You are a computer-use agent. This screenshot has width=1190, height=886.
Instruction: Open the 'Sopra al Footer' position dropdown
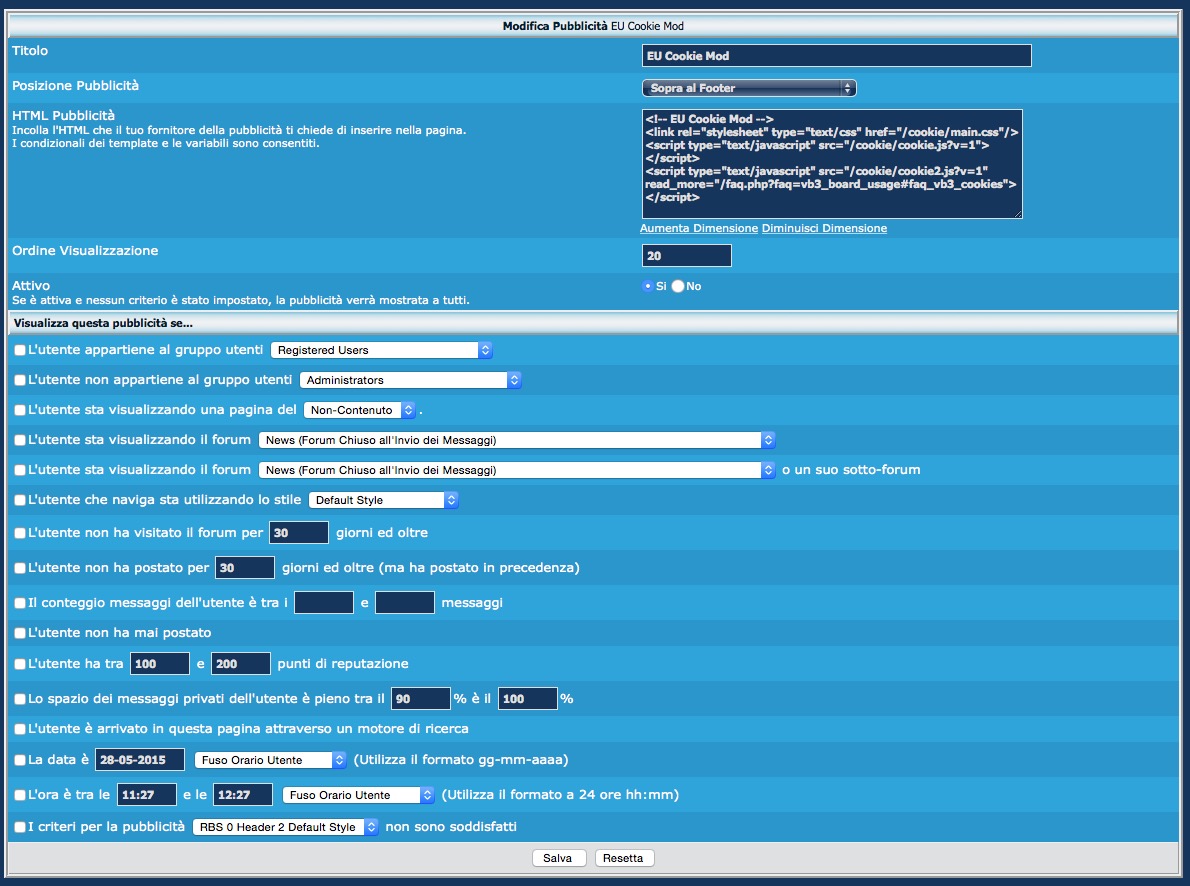[x=748, y=88]
